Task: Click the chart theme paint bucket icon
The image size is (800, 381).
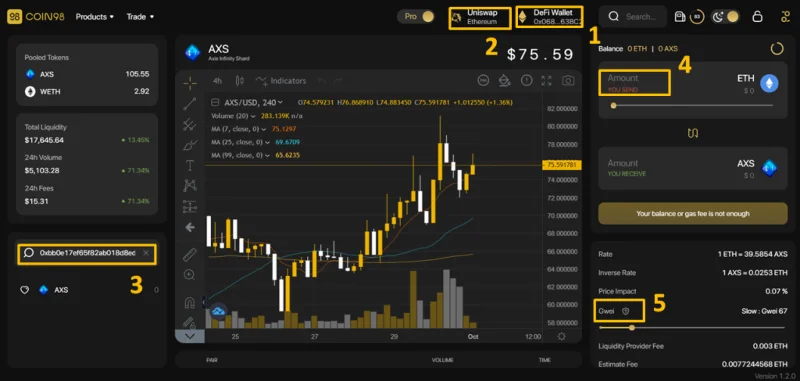Action: click(x=505, y=80)
